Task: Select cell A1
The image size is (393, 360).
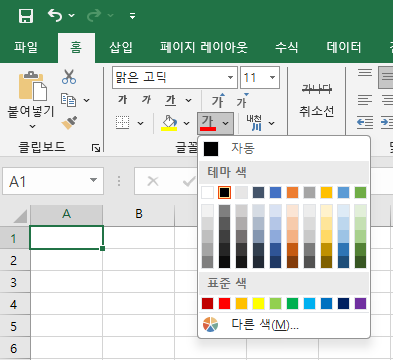Action: coord(66,237)
